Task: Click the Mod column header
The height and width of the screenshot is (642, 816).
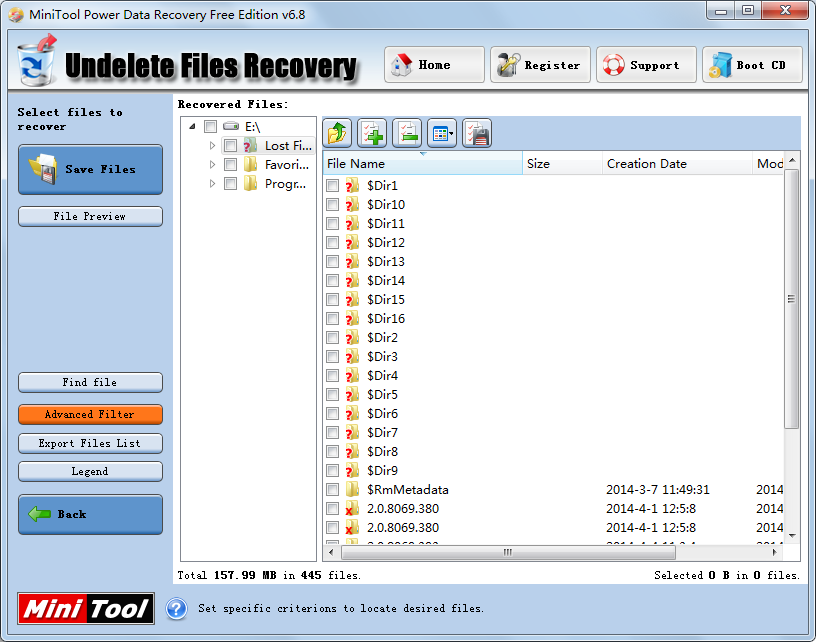Action: (x=769, y=163)
